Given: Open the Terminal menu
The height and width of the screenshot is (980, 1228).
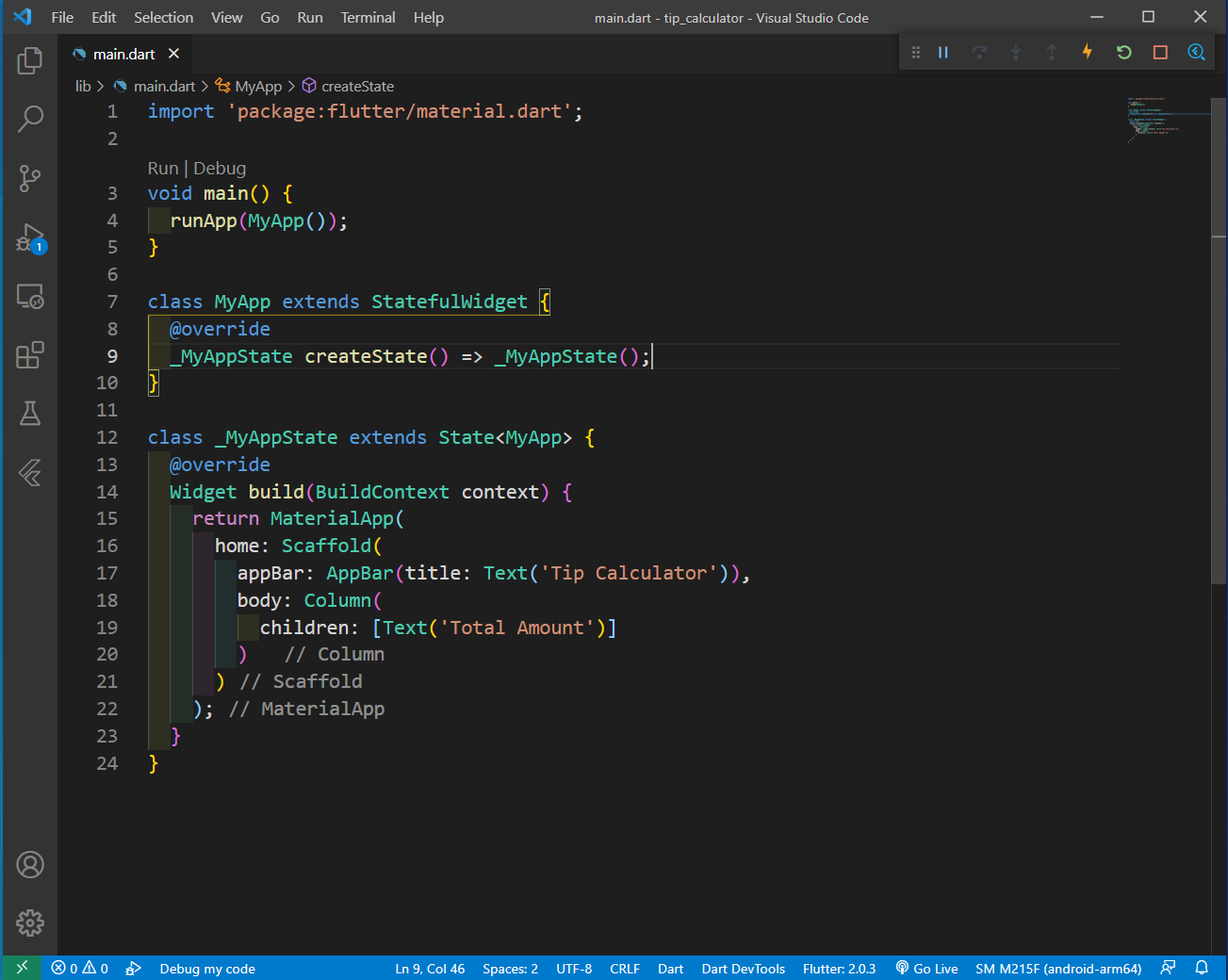Looking at the screenshot, I should click(x=368, y=17).
